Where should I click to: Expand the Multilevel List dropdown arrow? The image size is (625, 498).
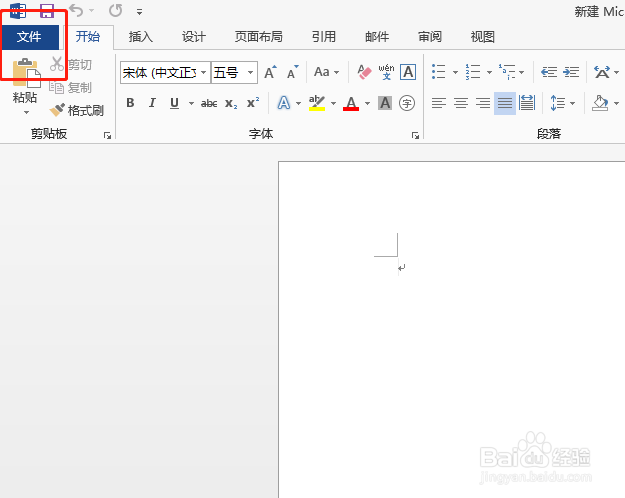pyautogui.click(x=521, y=73)
